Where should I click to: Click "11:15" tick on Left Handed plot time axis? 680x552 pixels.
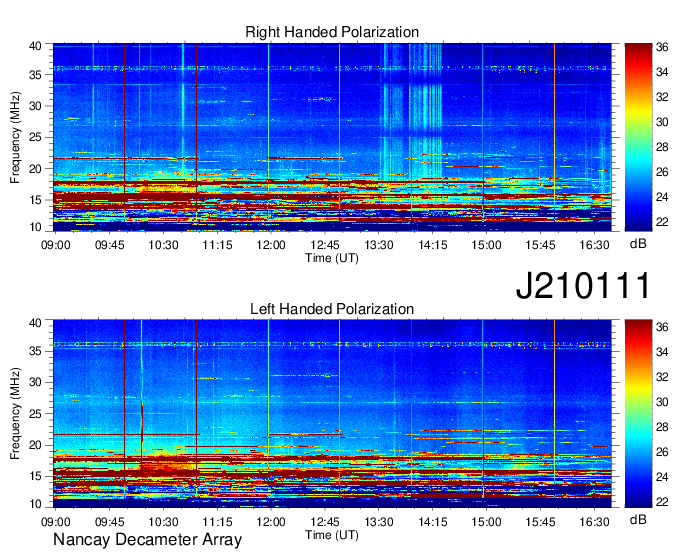[217, 522]
